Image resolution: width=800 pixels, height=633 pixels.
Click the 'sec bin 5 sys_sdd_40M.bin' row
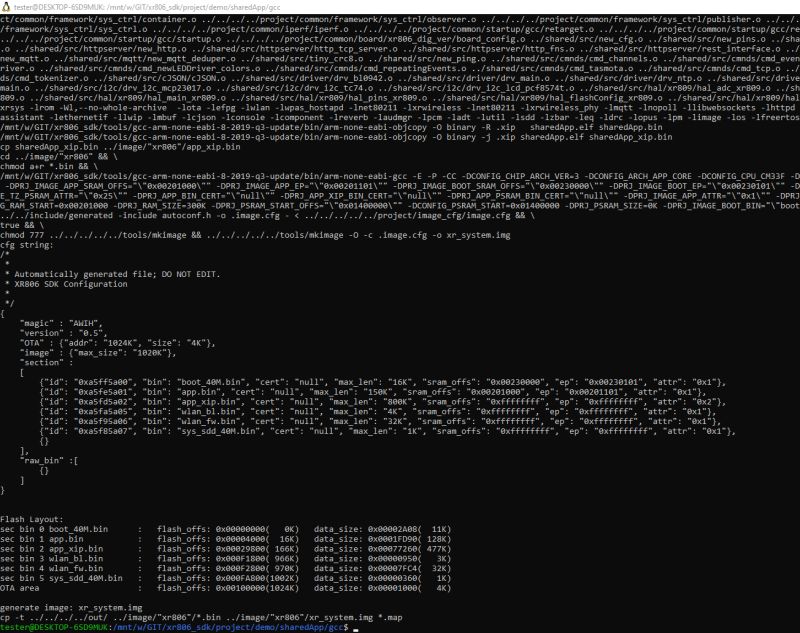[226, 578]
